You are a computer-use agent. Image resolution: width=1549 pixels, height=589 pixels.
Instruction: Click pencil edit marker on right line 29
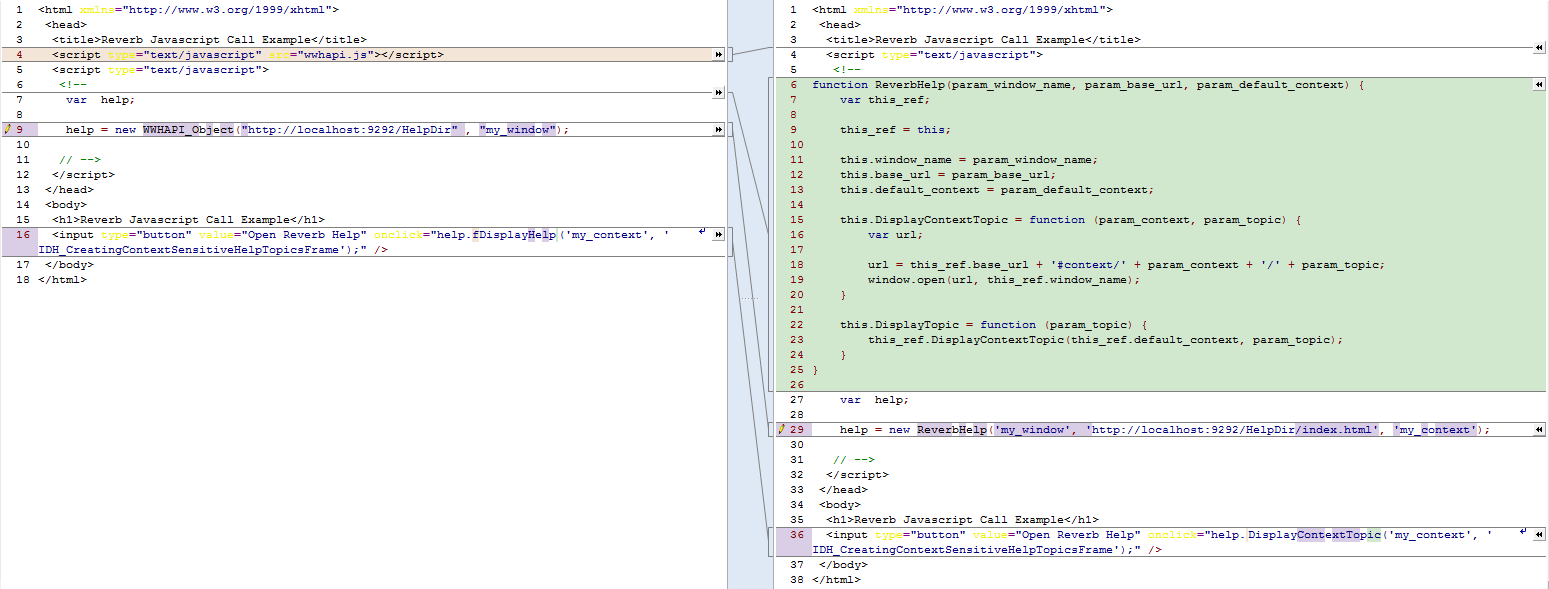click(x=782, y=430)
